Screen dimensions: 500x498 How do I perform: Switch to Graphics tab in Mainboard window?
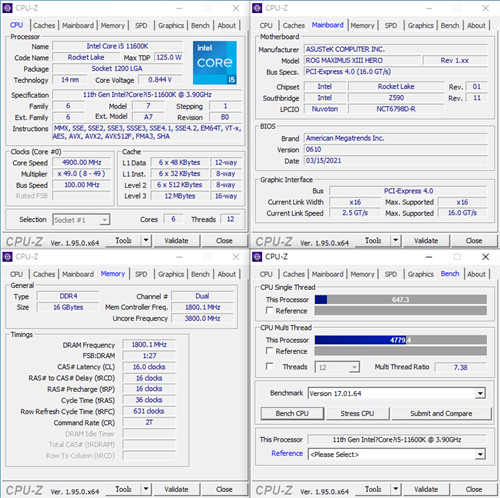(x=420, y=26)
